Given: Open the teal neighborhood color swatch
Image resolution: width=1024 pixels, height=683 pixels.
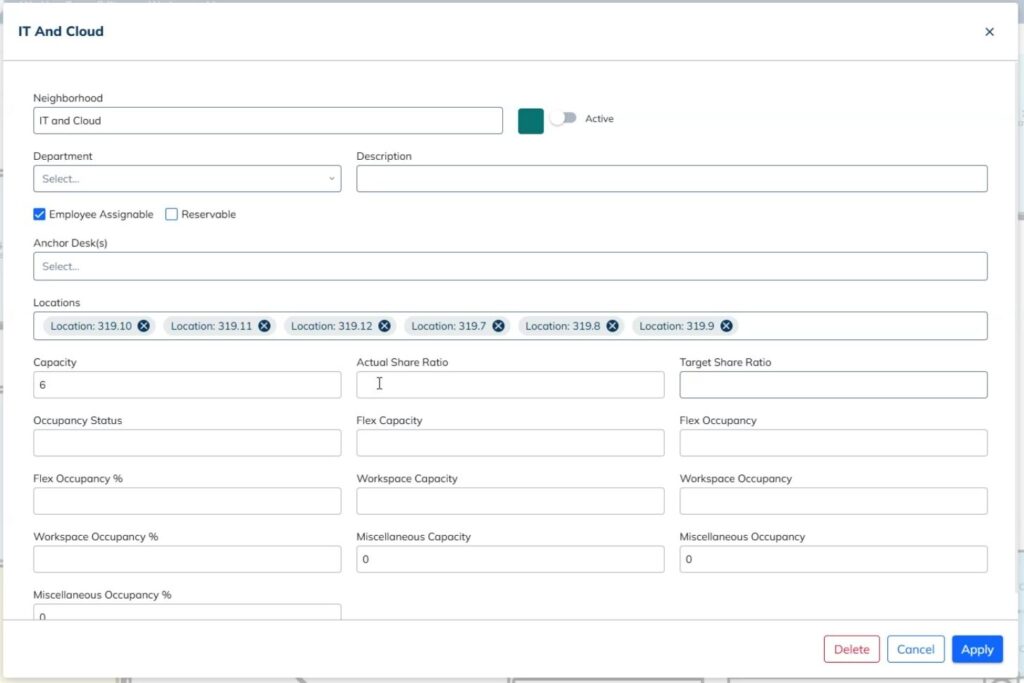Looking at the screenshot, I should [530, 121].
